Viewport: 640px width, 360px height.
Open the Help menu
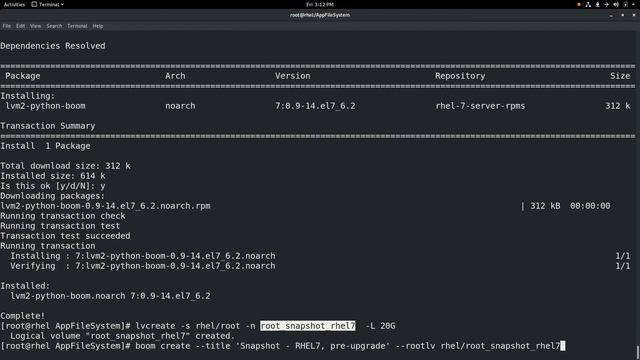coord(98,26)
